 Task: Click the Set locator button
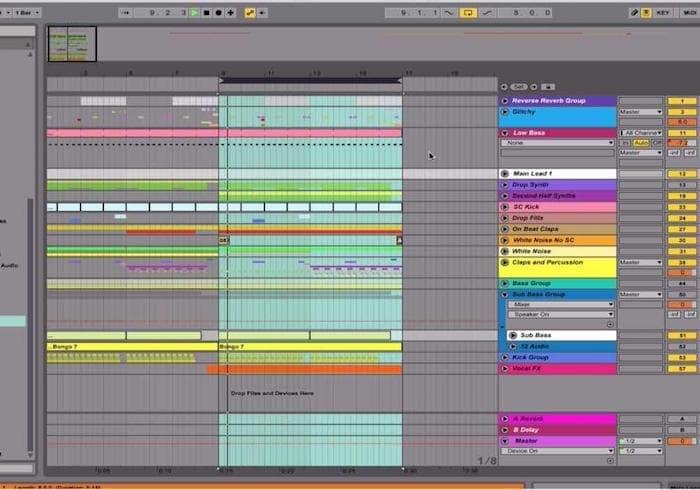click(x=518, y=87)
